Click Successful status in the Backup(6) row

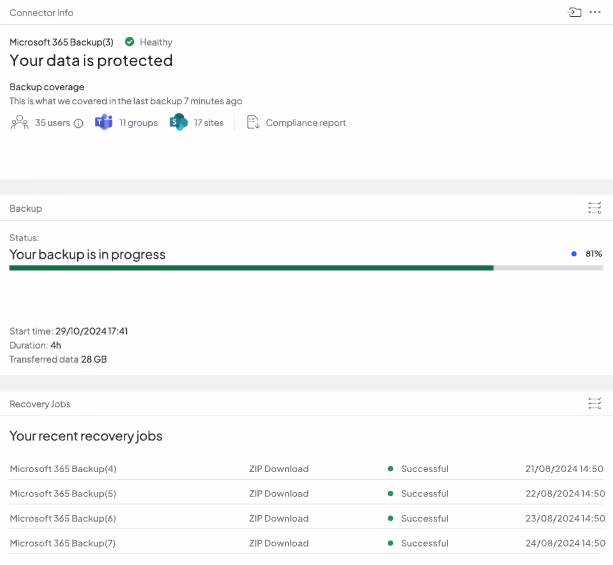point(425,518)
